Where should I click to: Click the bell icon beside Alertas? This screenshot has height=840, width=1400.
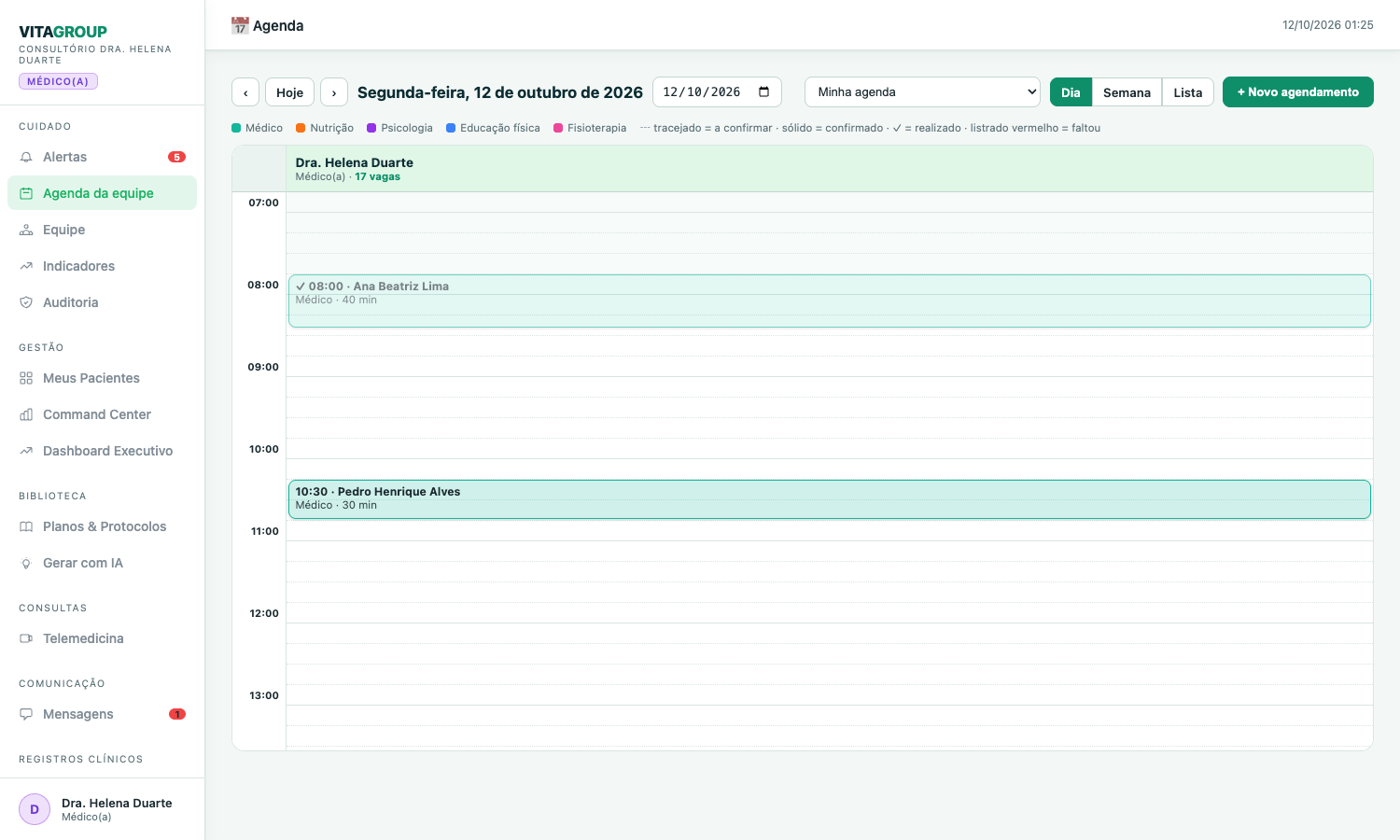tap(26, 157)
